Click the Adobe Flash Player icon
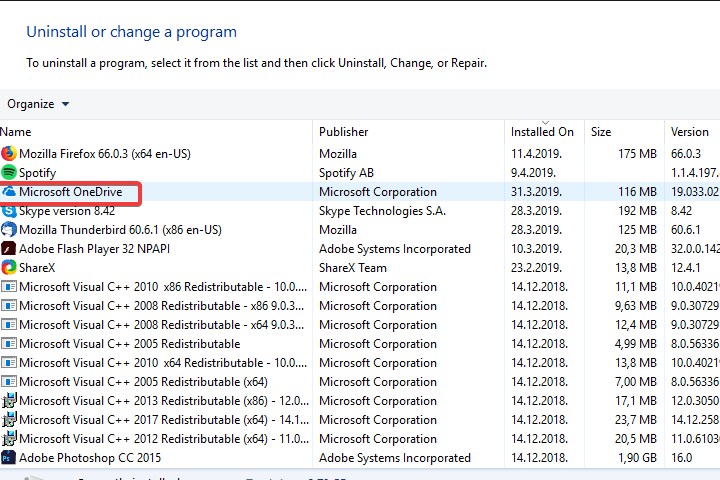This screenshot has width=720, height=480. pyautogui.click(x=9, y=248)
